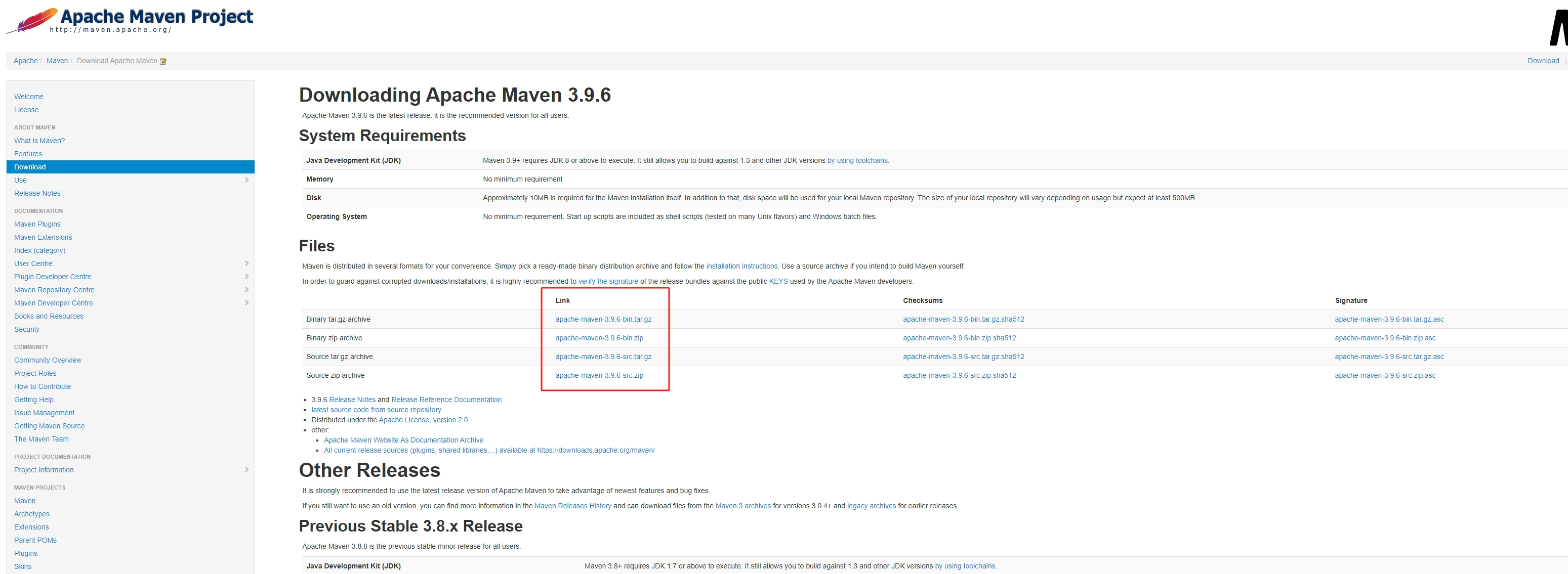This screenshot has height=574, width=1568.
Task: Click the top-right Download link
Action: [x=1543, y=61]
